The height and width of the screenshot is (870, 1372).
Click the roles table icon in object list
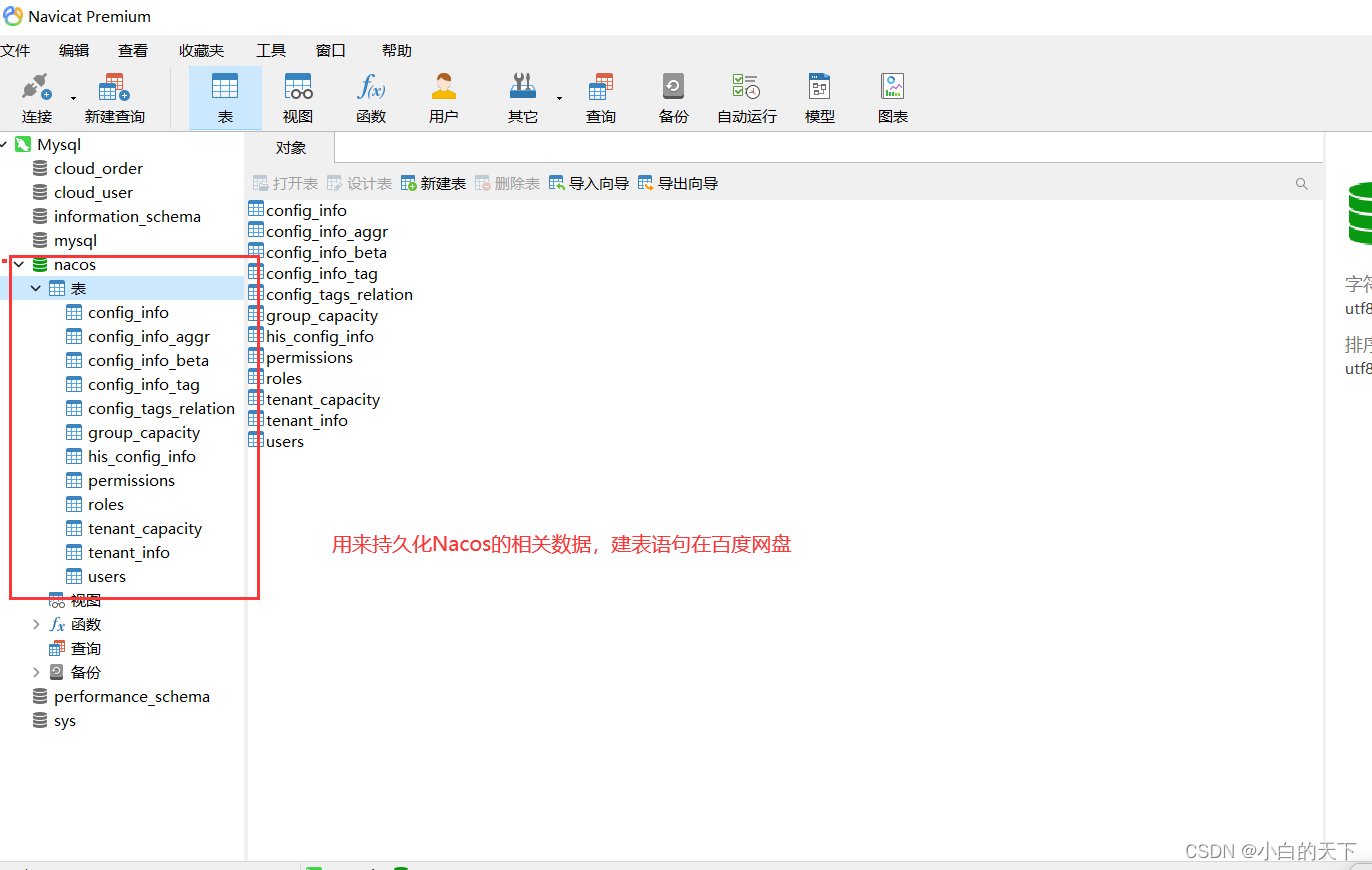(256, 378)
